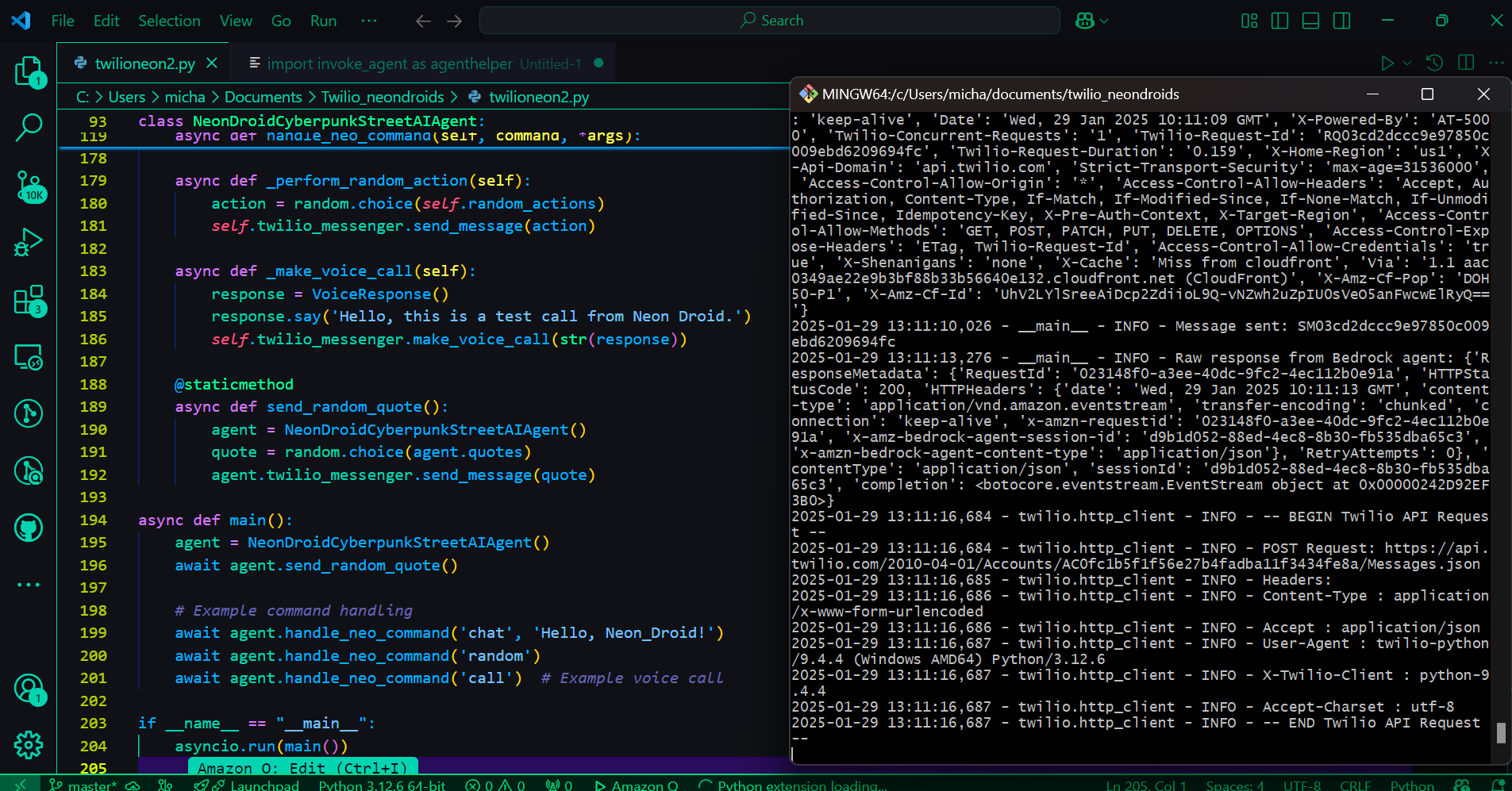Screen dimensions: 1512x791
Task: Open the Selection menu
Action: tap(169, 21)
